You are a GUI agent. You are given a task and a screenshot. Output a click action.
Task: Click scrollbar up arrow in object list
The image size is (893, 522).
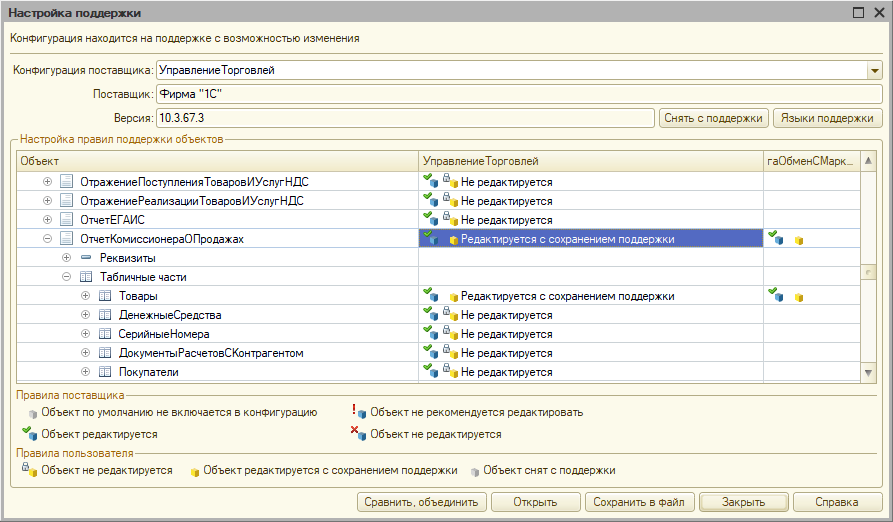coord(868,161)
